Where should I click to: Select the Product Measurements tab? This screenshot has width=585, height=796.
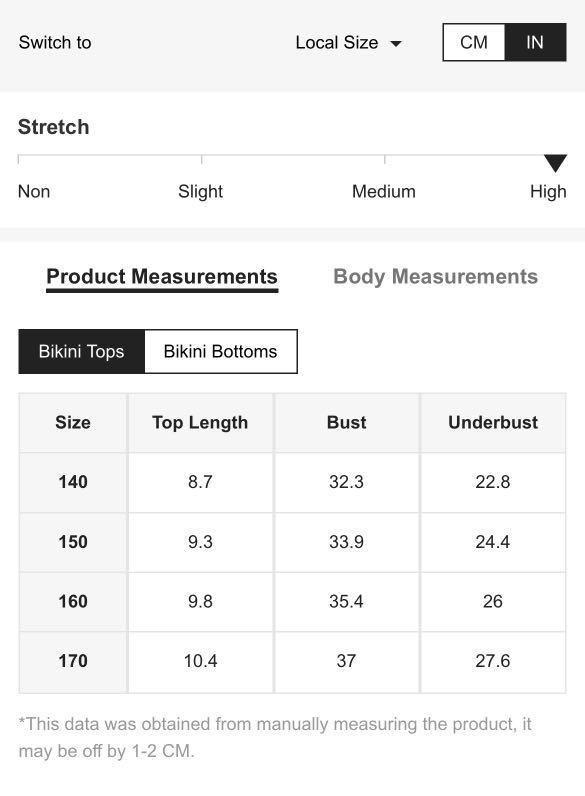point(162,277)
